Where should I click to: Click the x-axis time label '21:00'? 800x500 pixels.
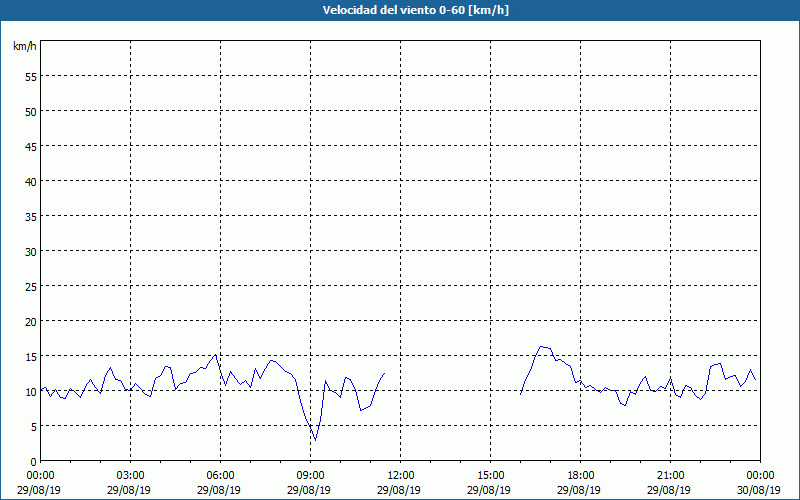pos(670,476)
